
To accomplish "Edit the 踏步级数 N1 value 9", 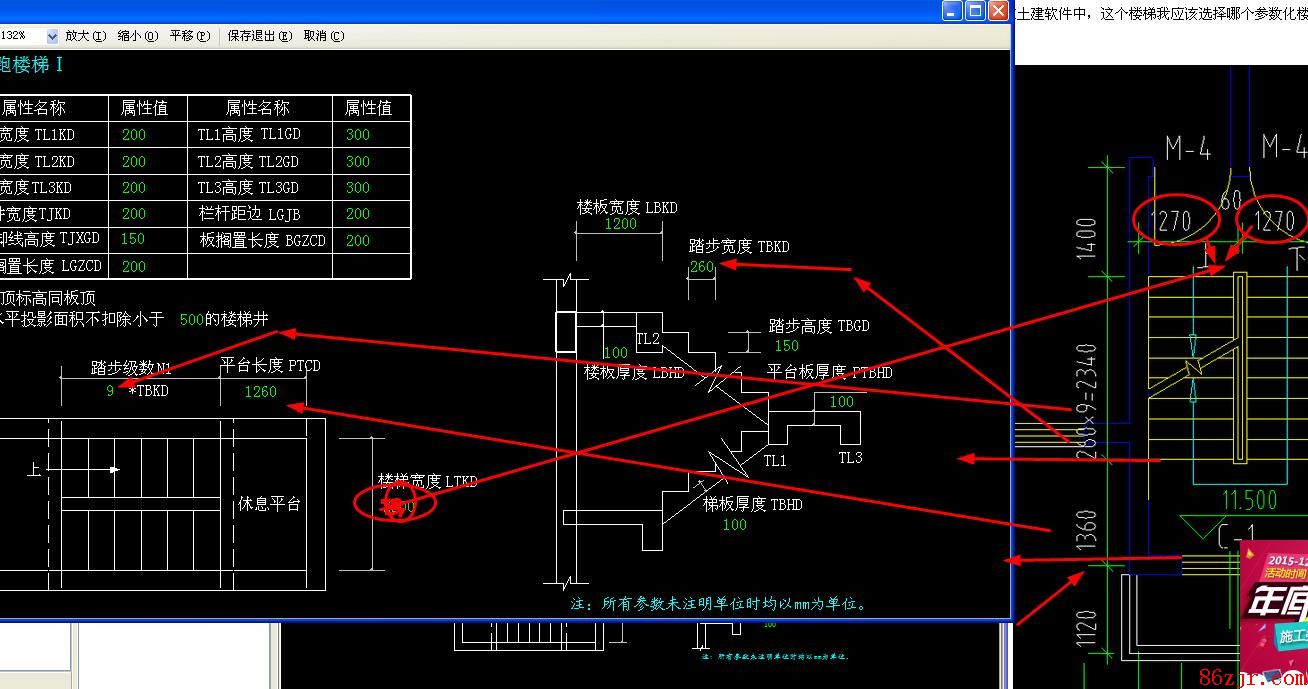I will point(110,391).
